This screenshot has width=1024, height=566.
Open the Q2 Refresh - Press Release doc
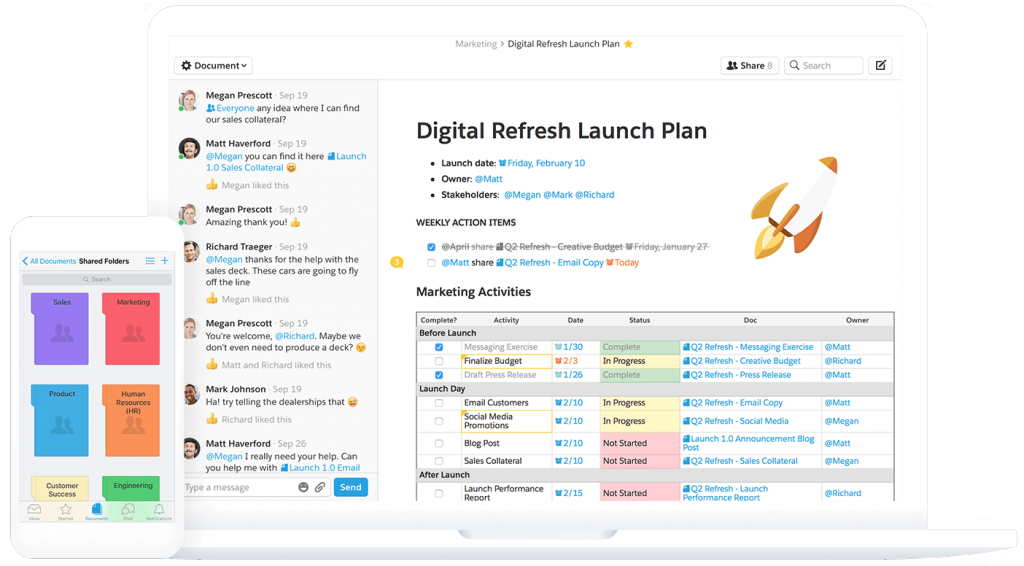coord(737,375)
